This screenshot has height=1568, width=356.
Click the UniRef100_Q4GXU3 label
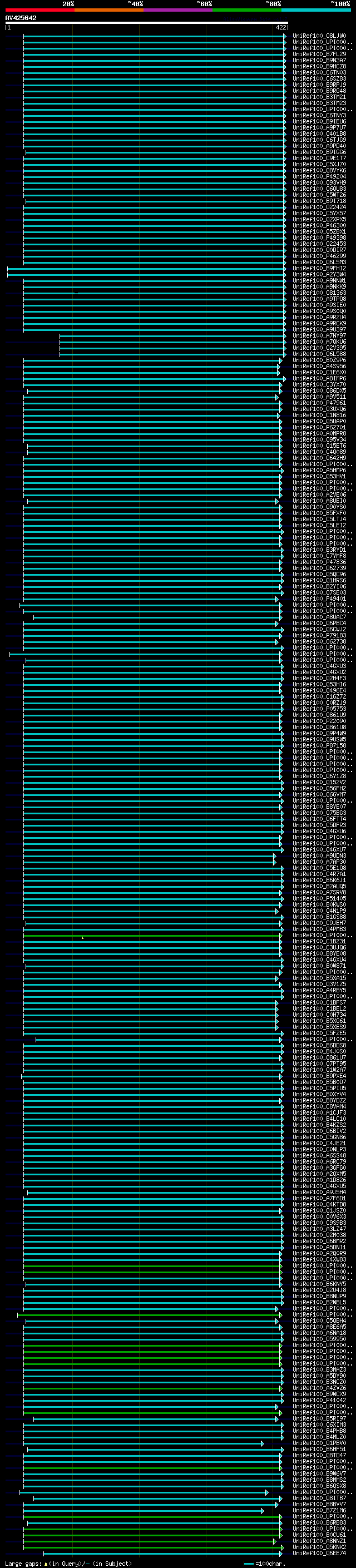click(x=319, y=666)
